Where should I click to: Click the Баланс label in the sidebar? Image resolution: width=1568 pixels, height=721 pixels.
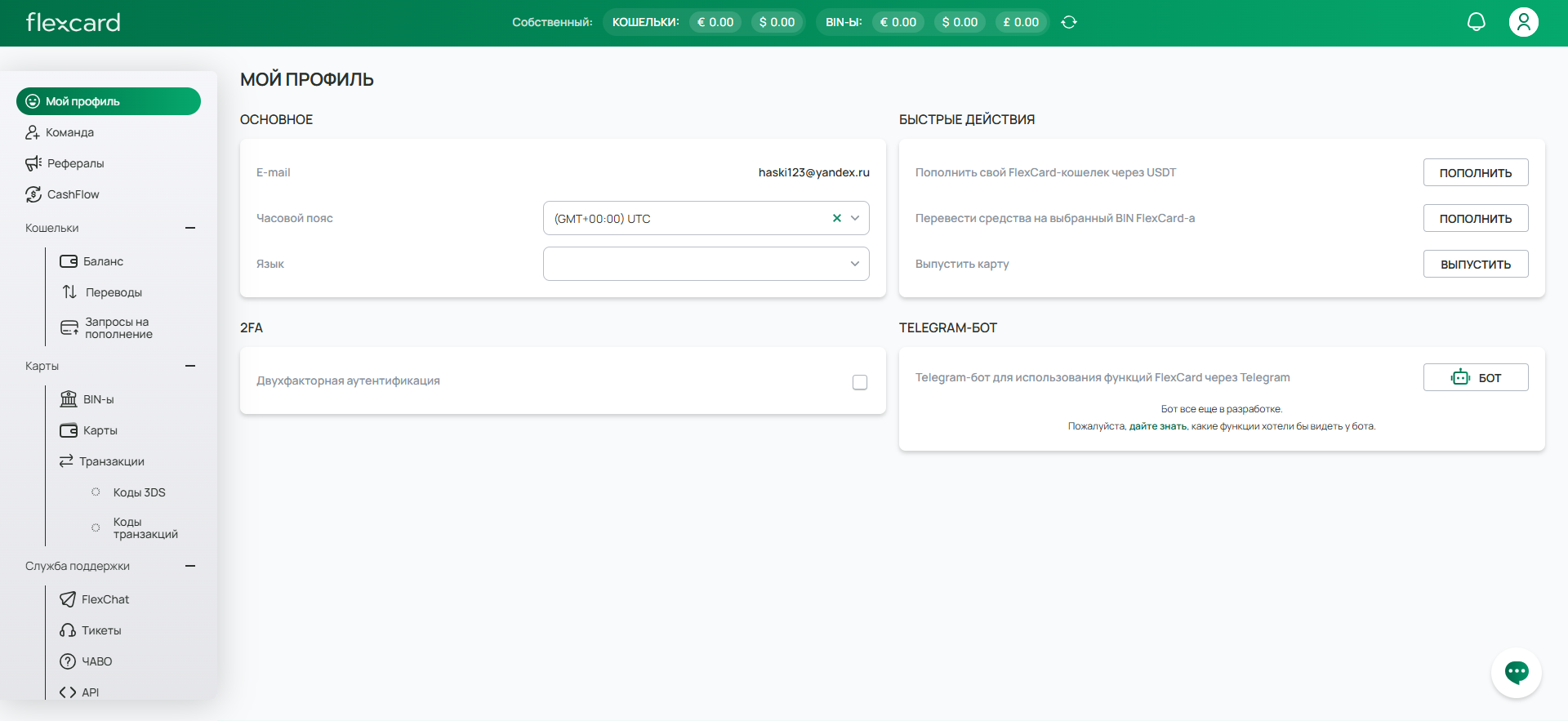[103, 261]
